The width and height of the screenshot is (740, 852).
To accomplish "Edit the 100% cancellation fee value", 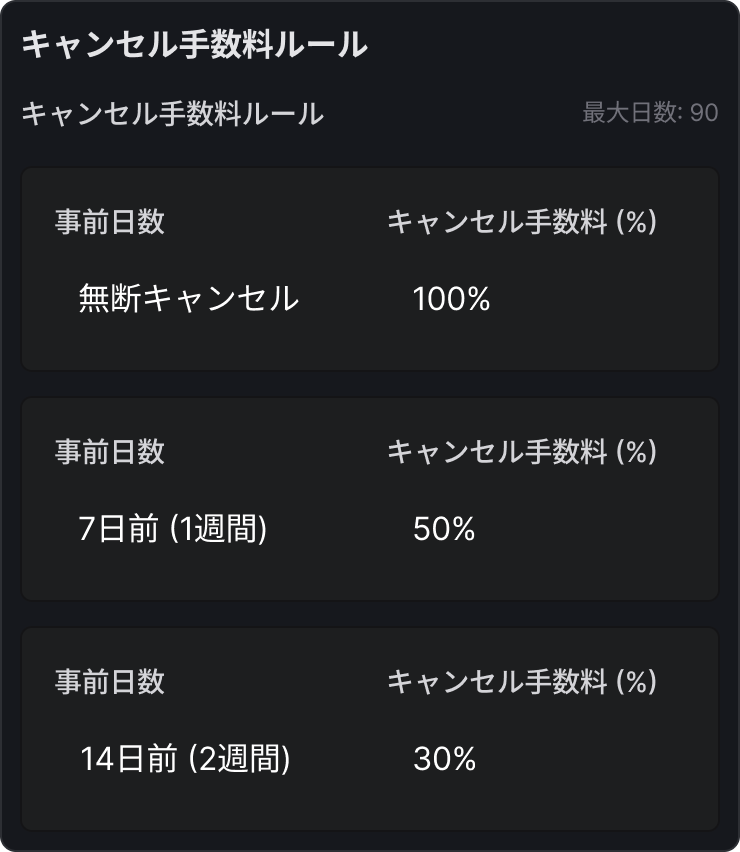I will click(x=452, y=299).
